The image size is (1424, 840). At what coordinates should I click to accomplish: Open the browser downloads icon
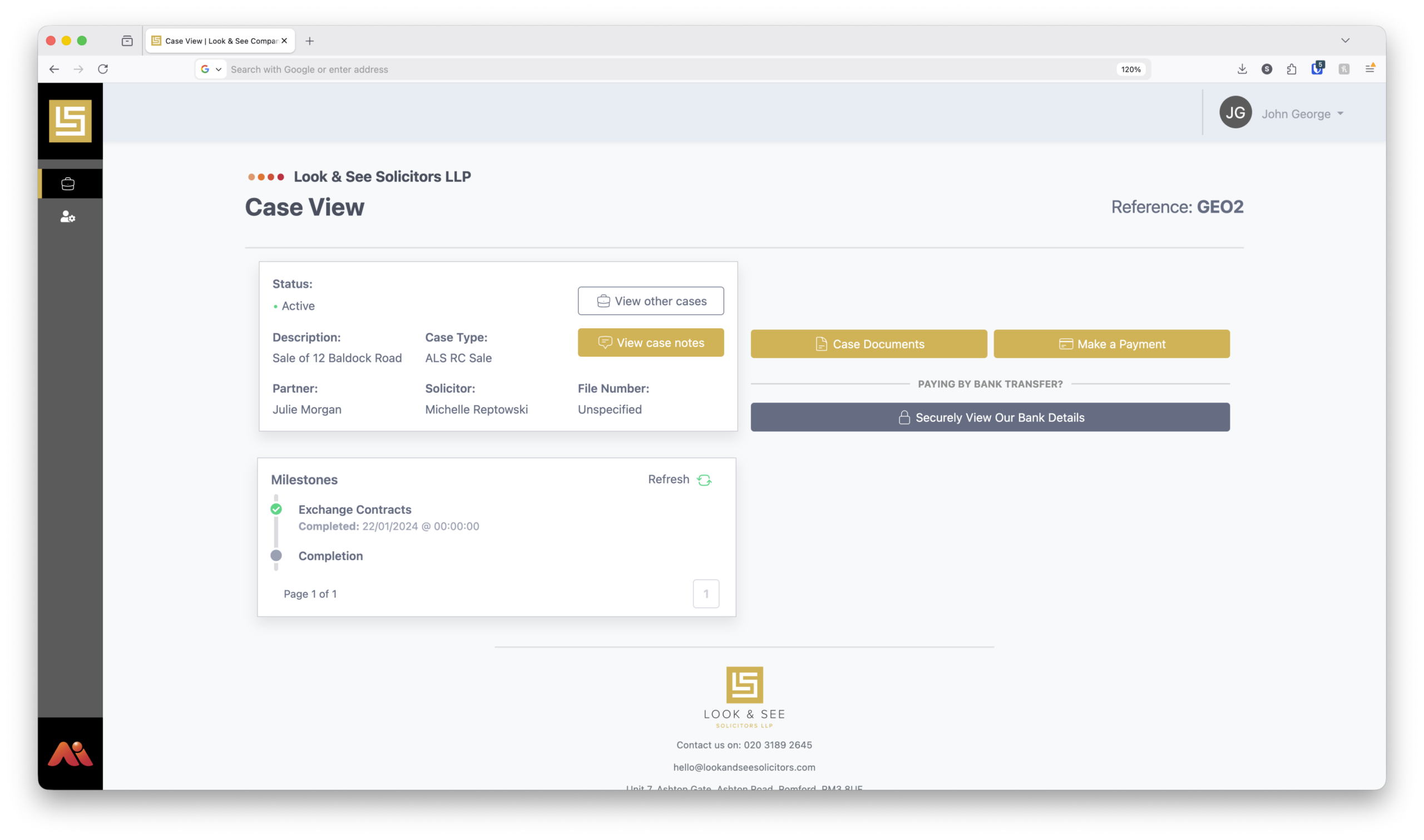click(1242, 69)
